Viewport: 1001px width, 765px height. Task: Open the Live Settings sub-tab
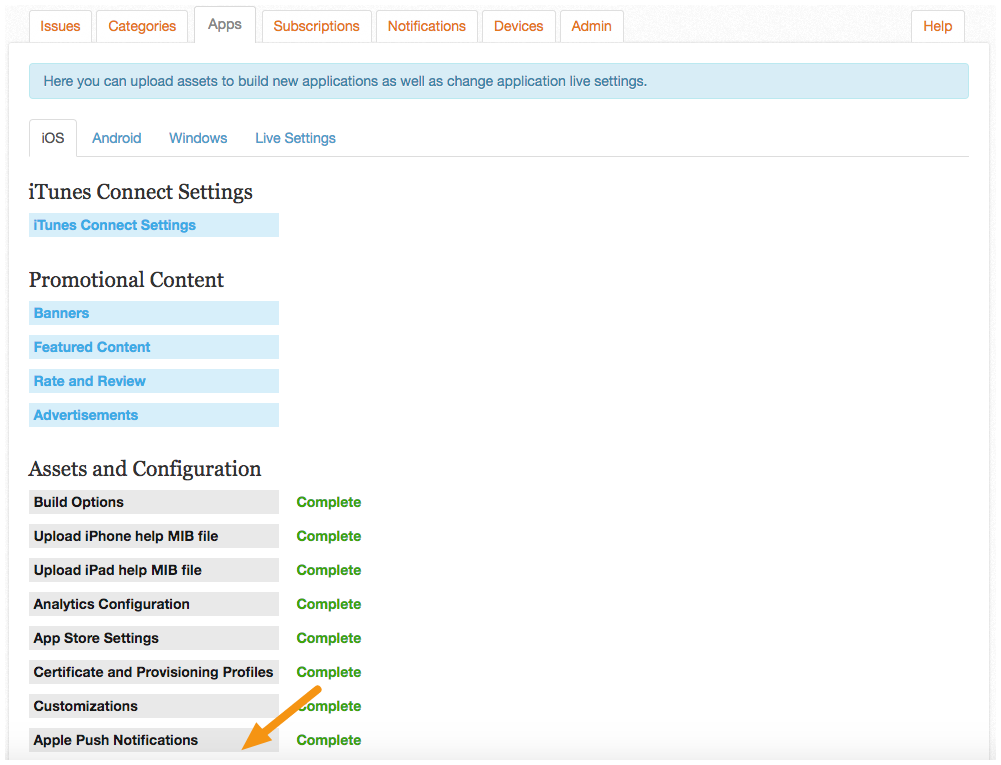point(295,138)
